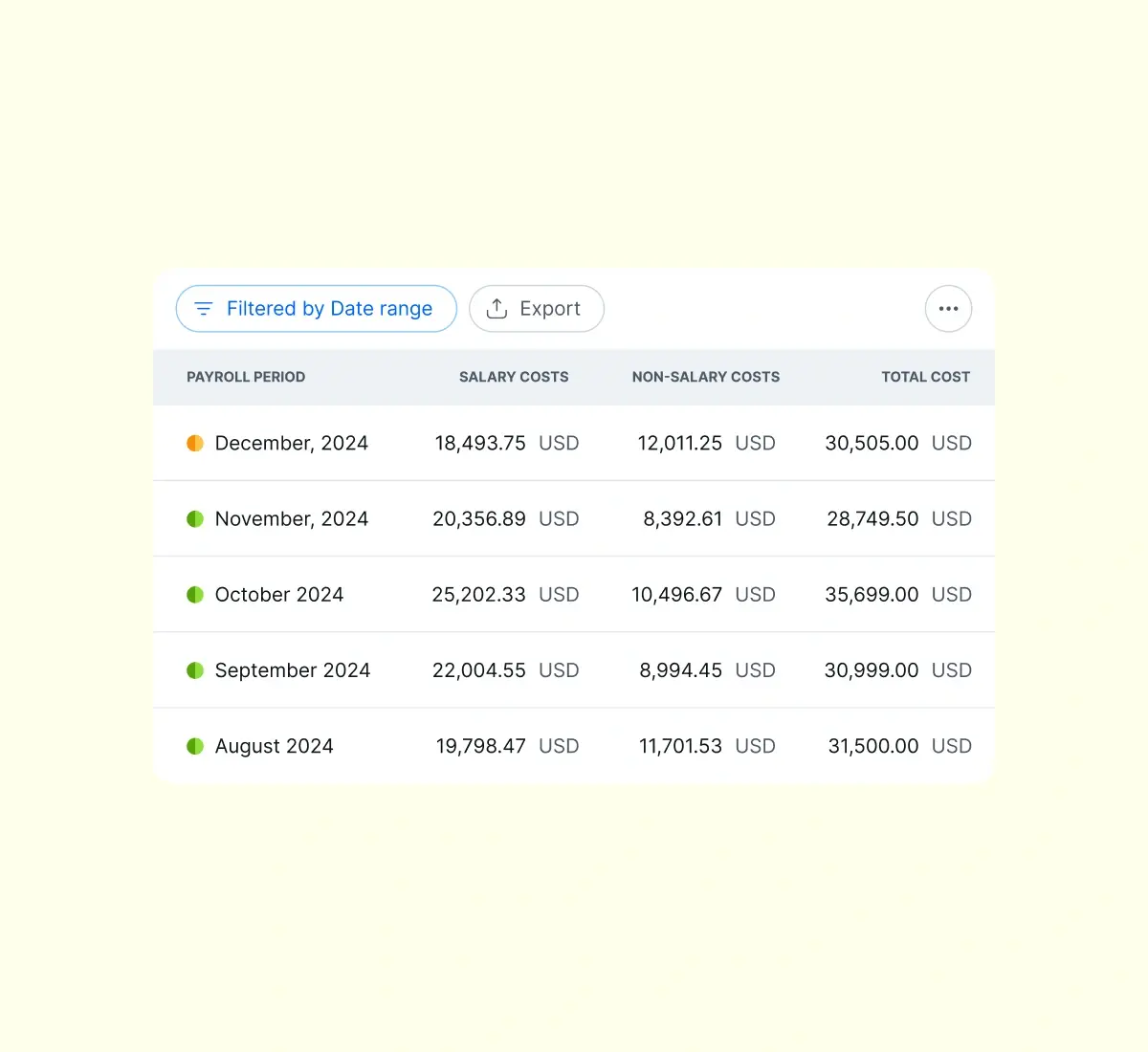Select the 35,699.00 total cost value
1148x1052 pixels.
872,594
